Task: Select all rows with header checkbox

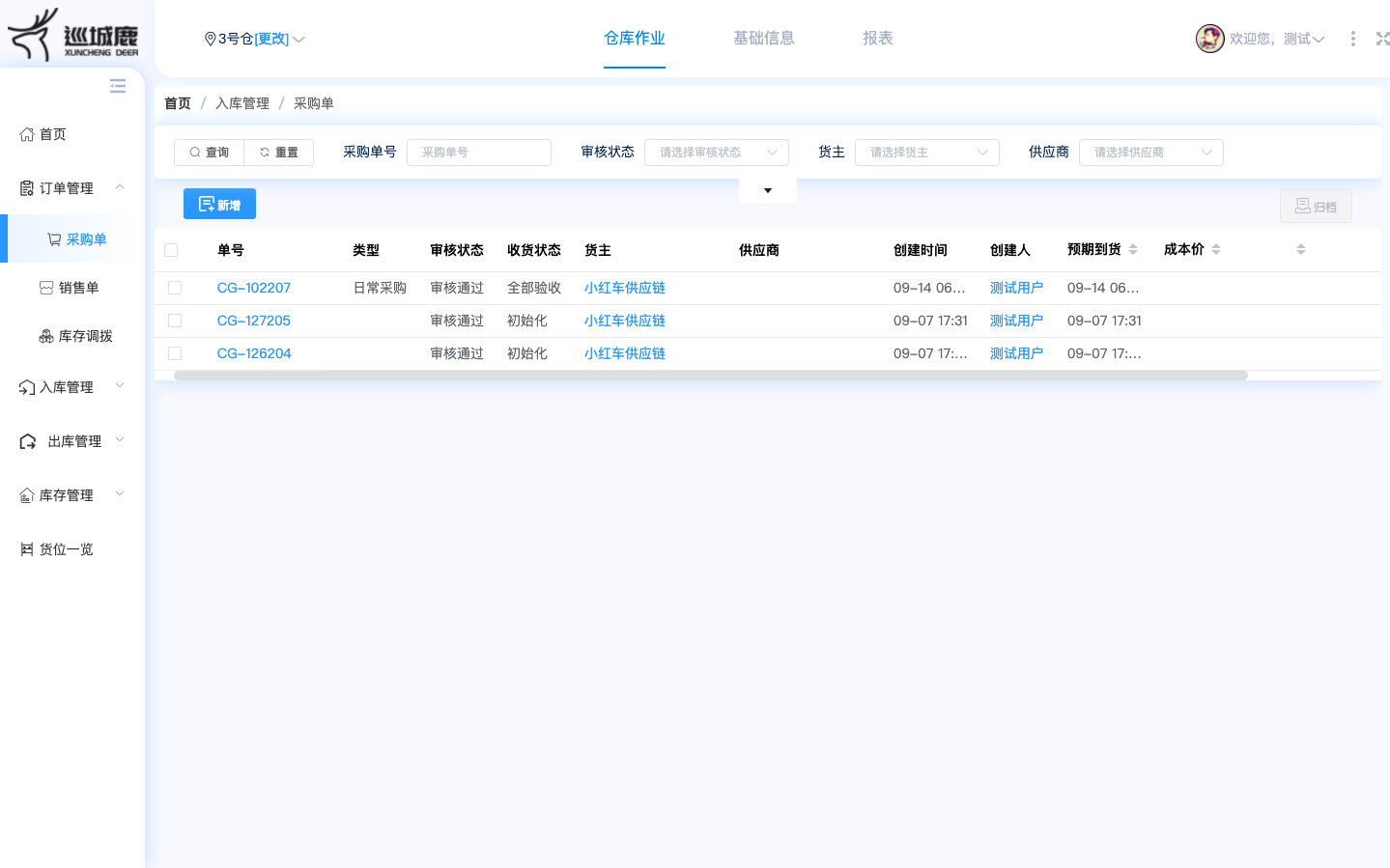Action: (171, 250)
